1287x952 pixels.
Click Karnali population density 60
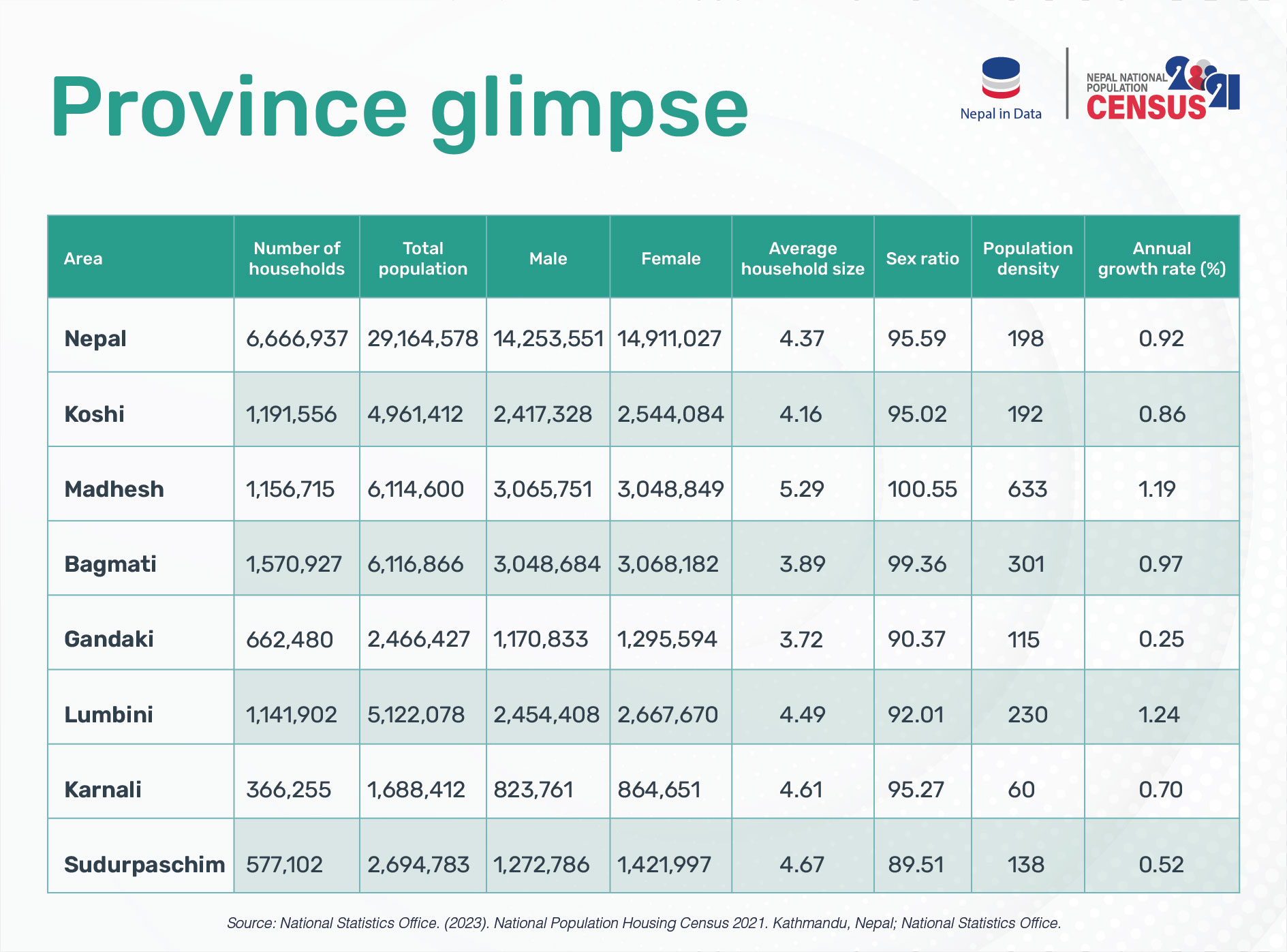1021,790
